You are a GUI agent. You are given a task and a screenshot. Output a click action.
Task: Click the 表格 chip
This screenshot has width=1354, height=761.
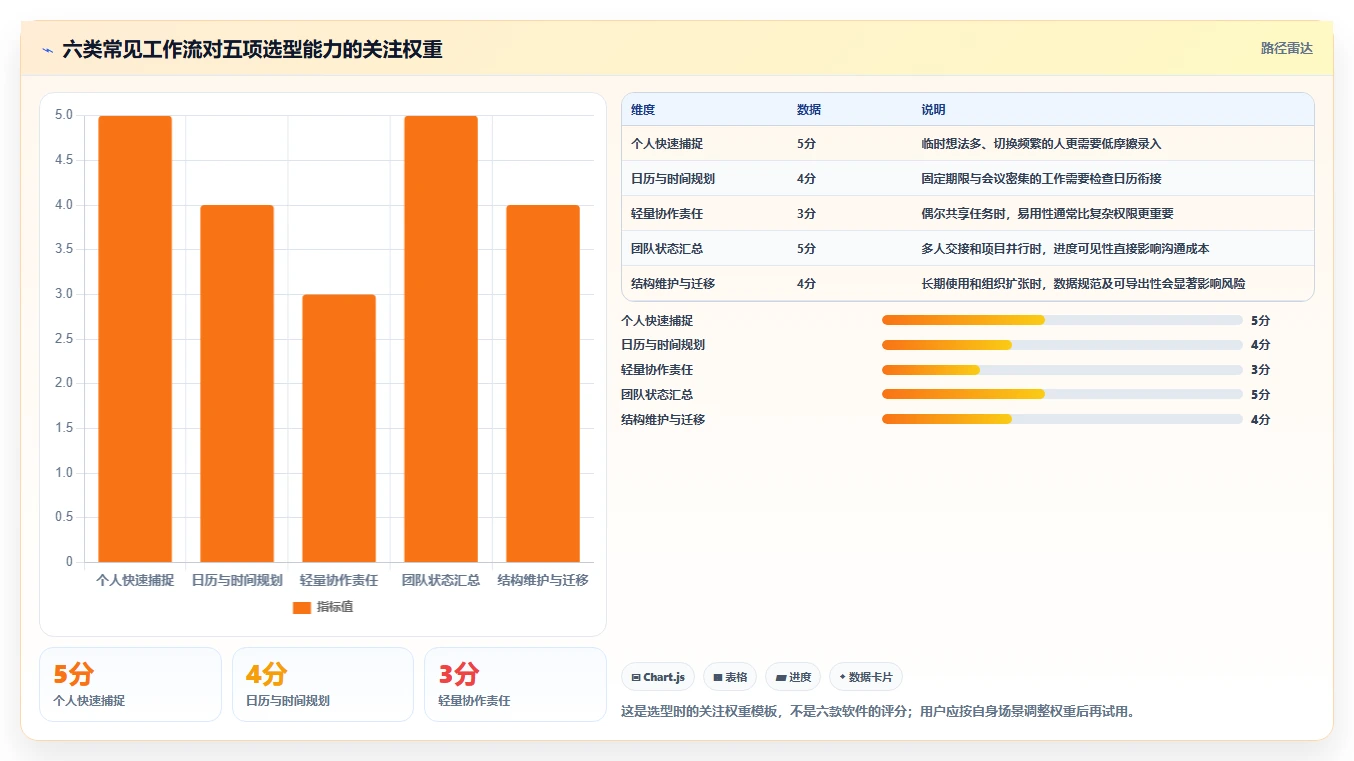click(x=730, y=677)
